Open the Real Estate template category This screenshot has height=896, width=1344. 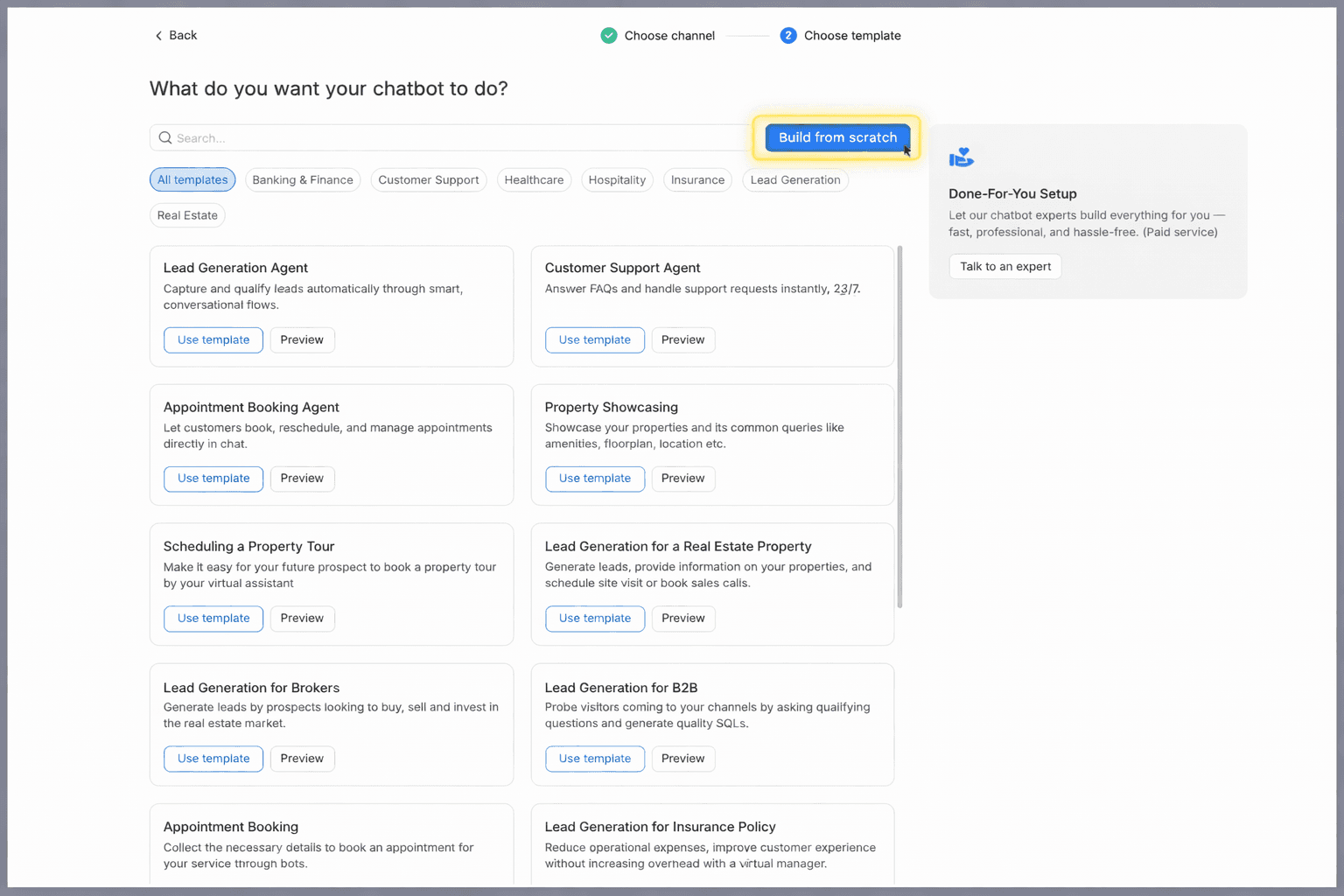[187, 215]
